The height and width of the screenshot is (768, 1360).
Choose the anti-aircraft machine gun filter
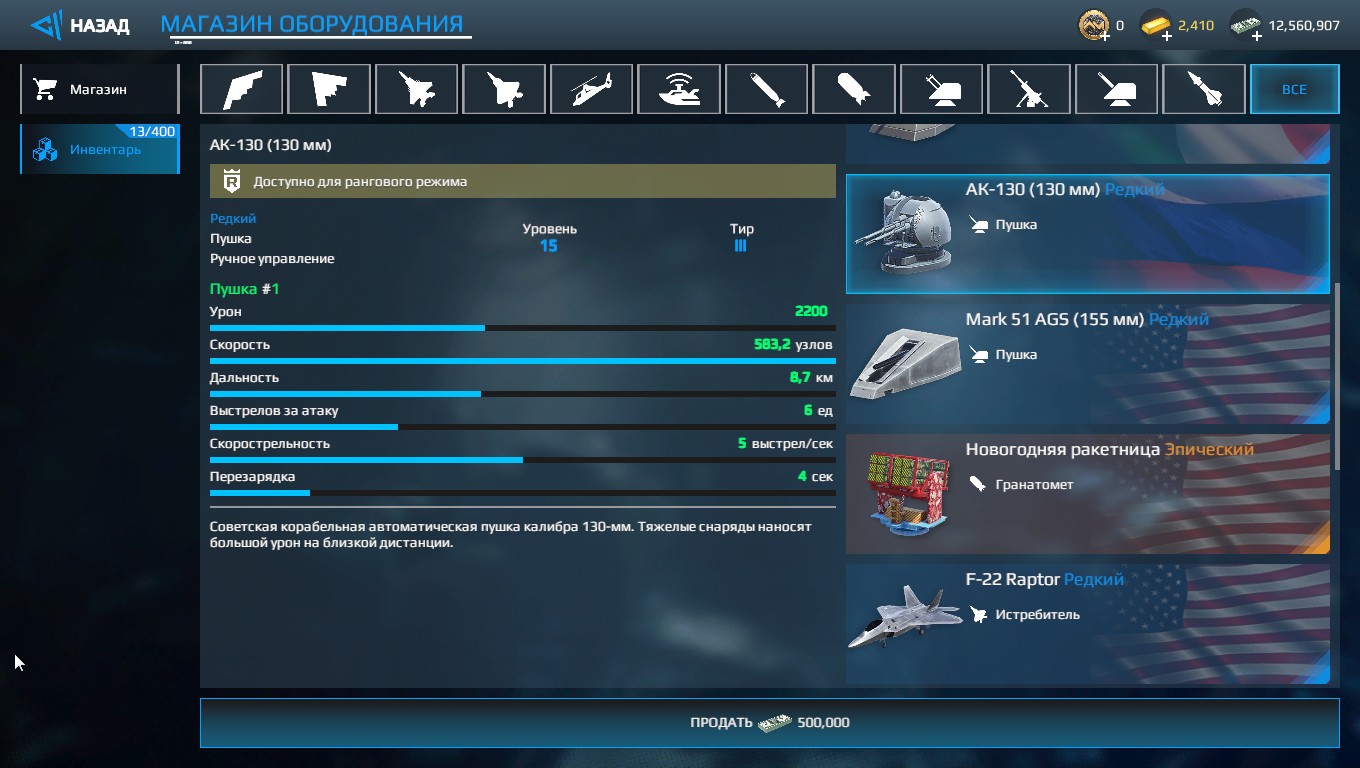[1029, 89]
